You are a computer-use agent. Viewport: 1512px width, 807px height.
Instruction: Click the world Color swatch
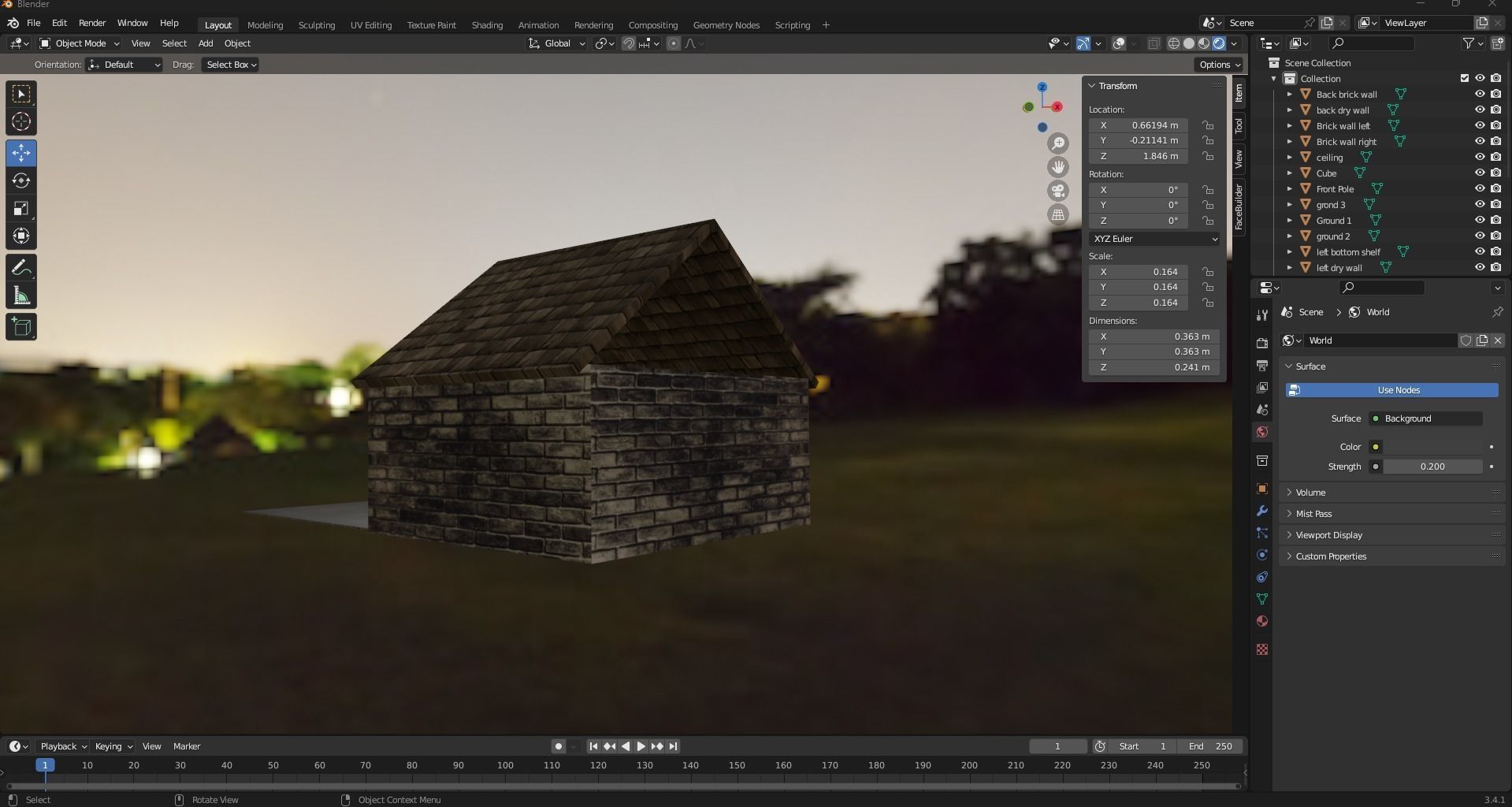(1433, 447)
